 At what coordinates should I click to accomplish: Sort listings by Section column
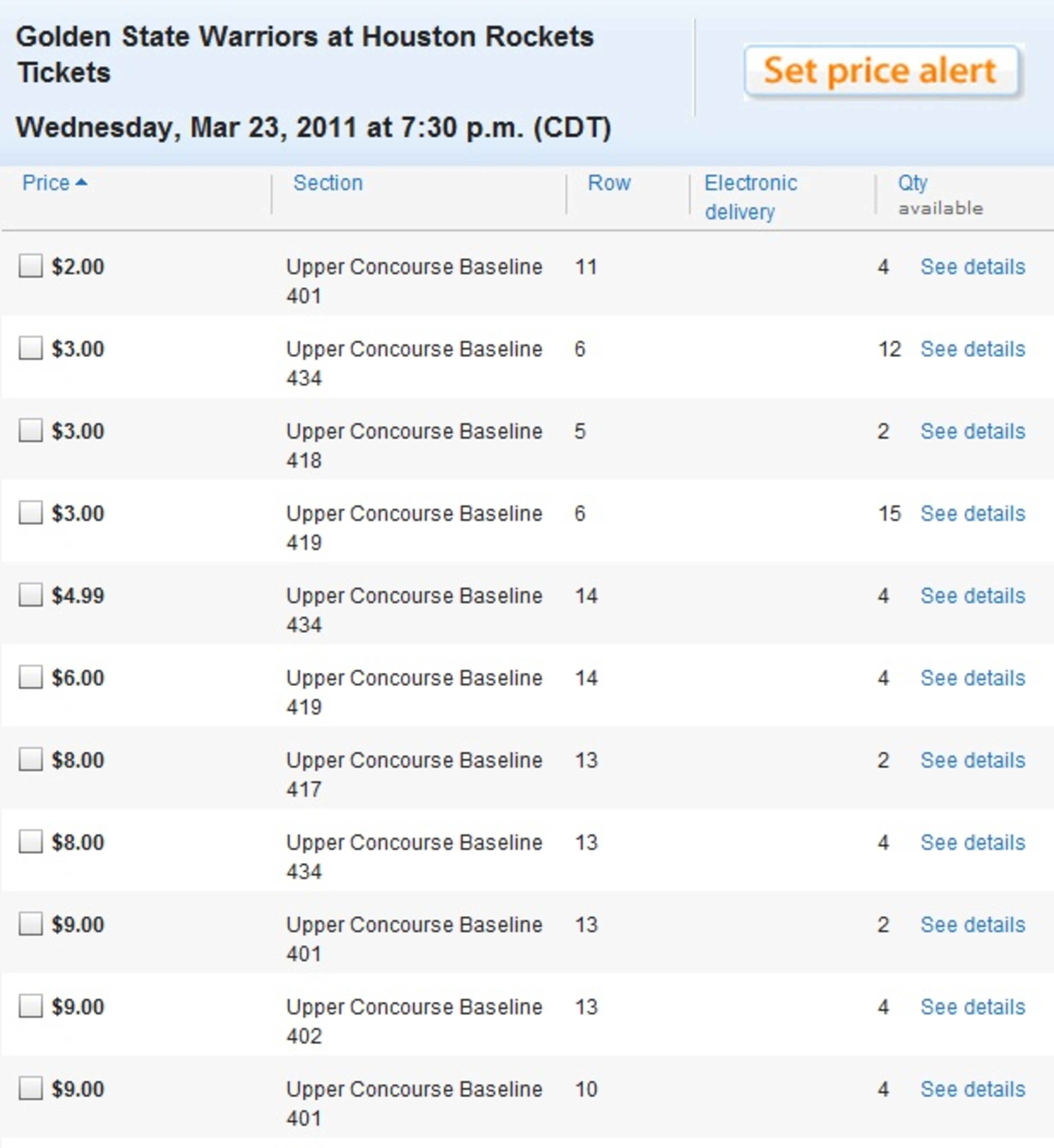pyautogui.click(x=328, y=183)
